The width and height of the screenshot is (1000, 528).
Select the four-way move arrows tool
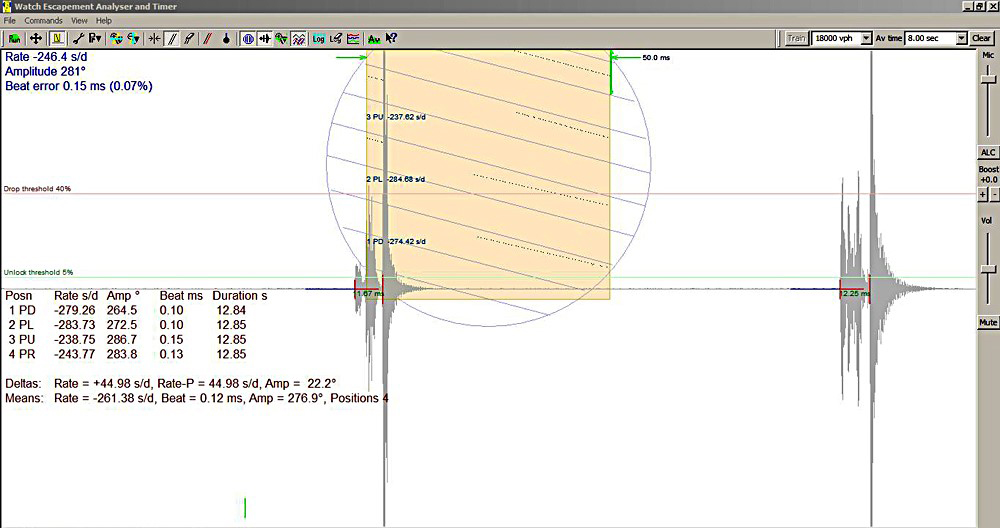[x=36, y=39]
